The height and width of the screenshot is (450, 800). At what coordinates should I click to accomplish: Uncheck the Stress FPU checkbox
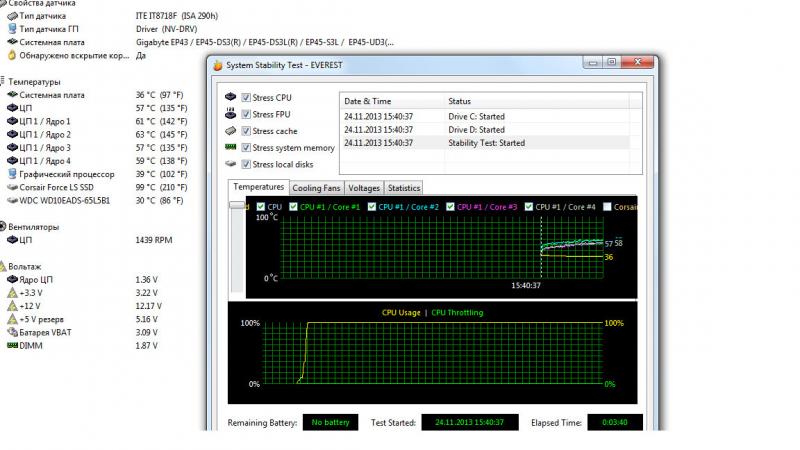(x=246, y=114)
